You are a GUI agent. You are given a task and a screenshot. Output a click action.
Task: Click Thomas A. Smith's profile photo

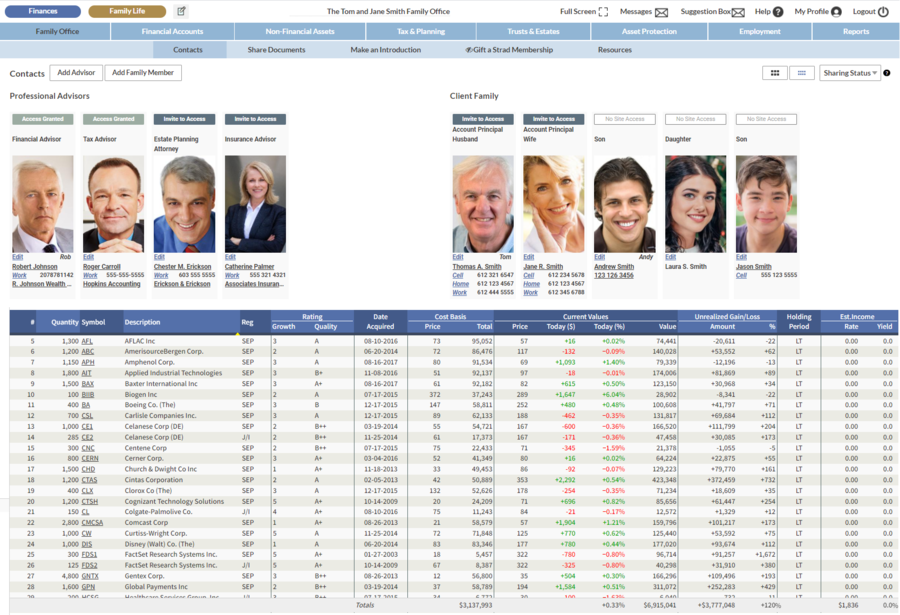click(x=483, y=203)
